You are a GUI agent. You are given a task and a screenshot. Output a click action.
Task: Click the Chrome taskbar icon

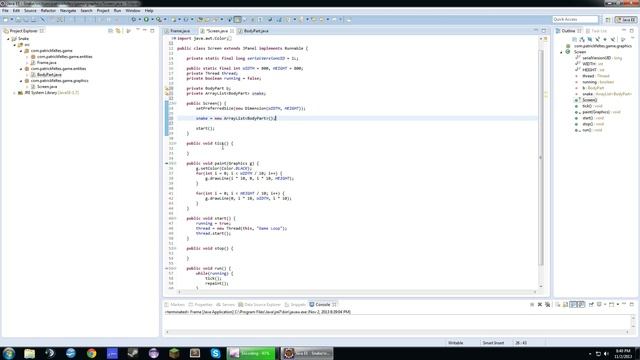coord(91,353)
